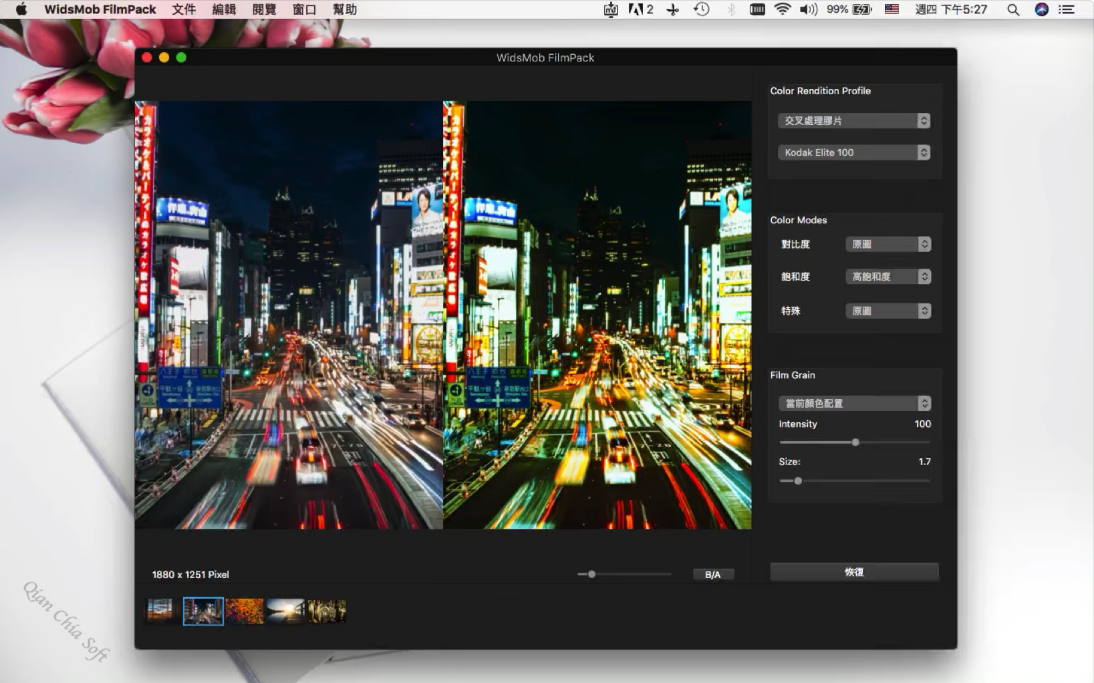Click the volume icon in menu bar
Screen dimensions: 1094x683
[x=808, y=9]
